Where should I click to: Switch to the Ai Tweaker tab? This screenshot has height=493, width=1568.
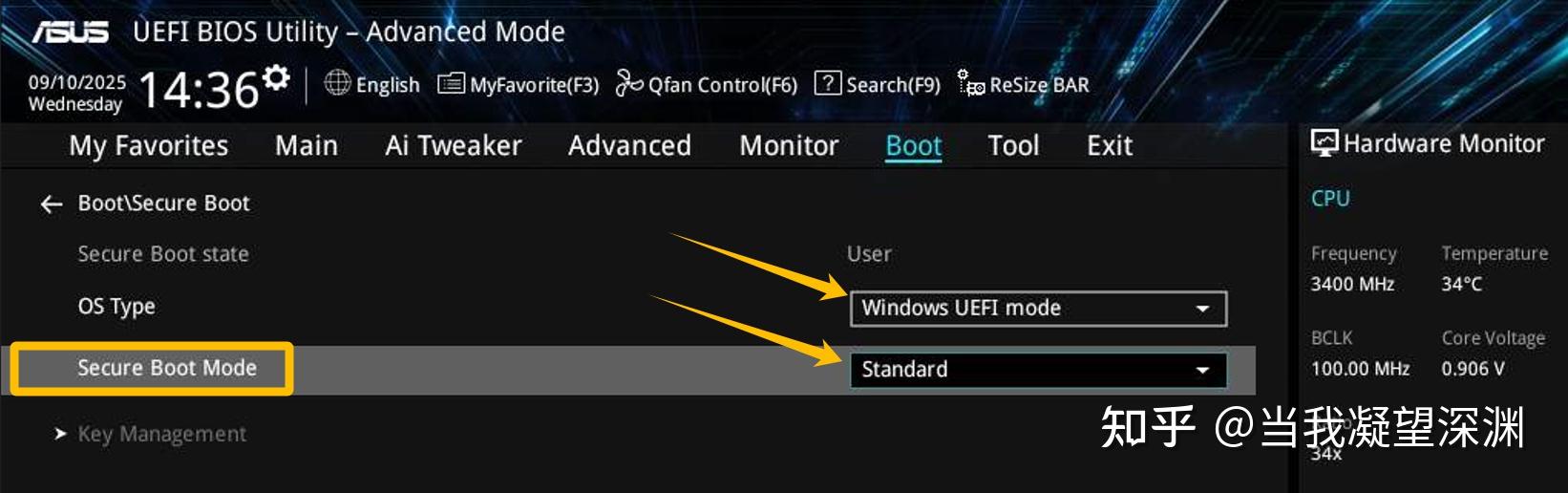point(454,145)
